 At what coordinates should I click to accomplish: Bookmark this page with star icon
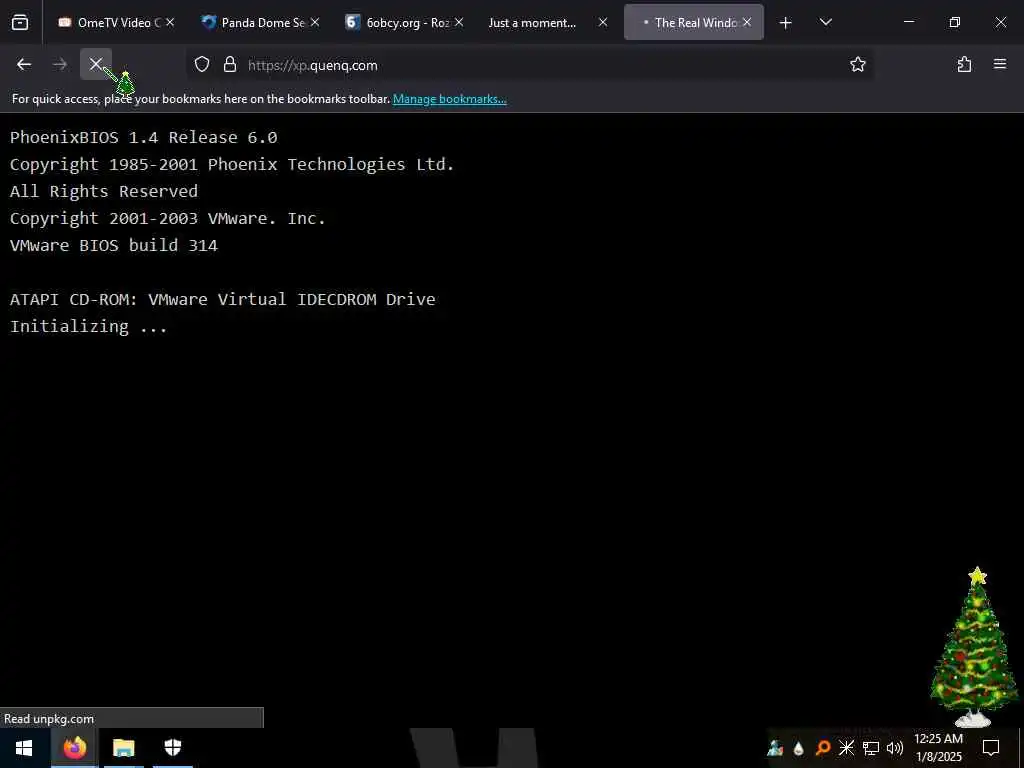pos(857,64)
